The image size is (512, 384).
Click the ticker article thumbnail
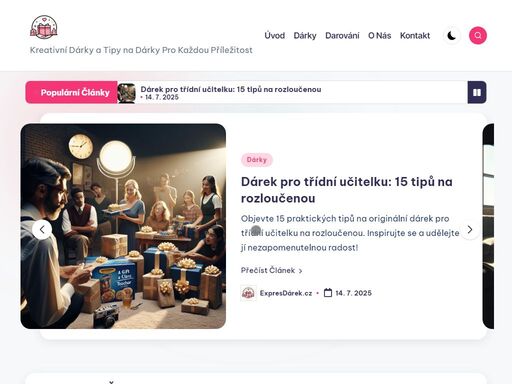[126, 93]
